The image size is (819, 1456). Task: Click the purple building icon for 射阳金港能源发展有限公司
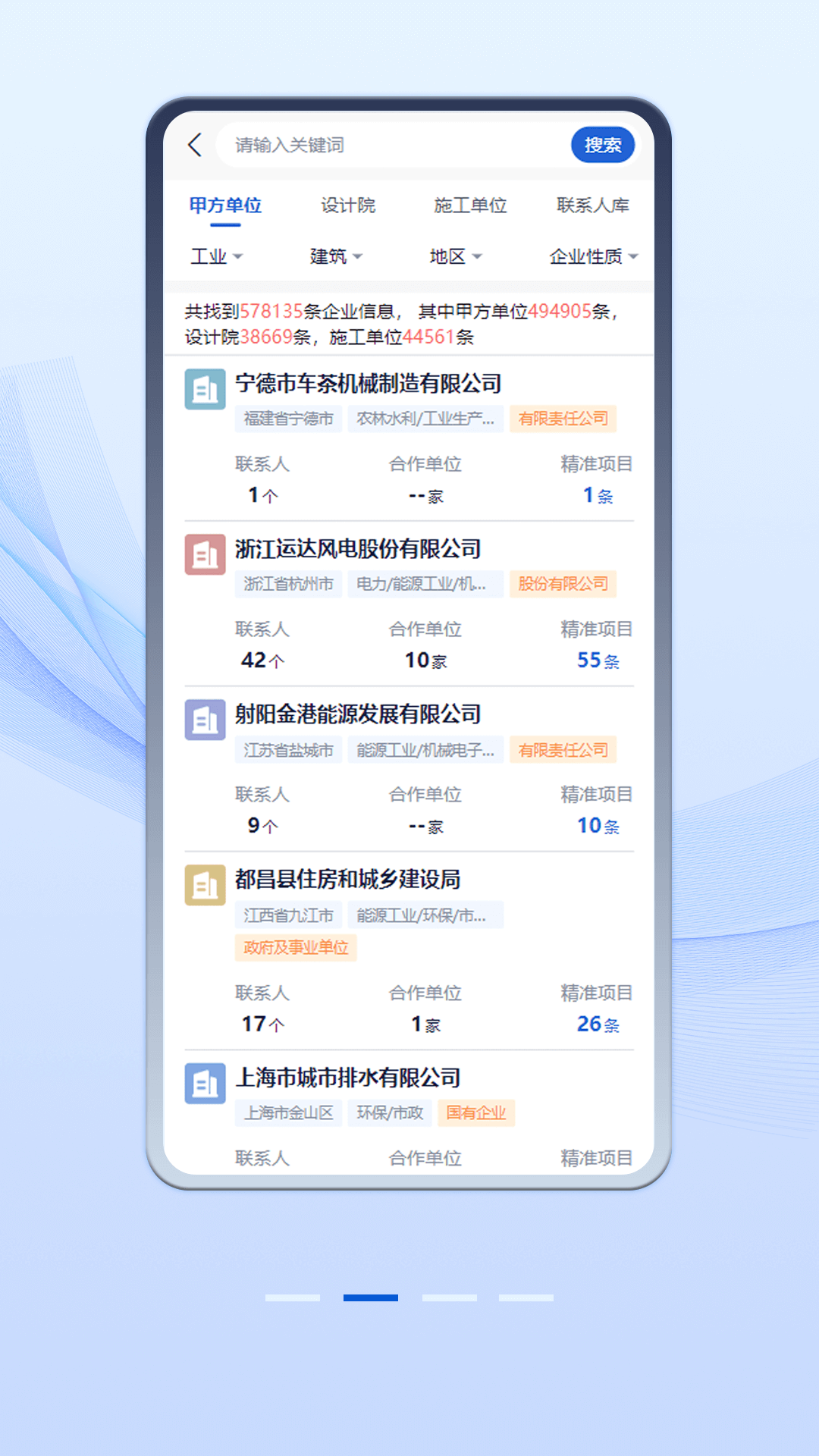click(x=205, y=720)
